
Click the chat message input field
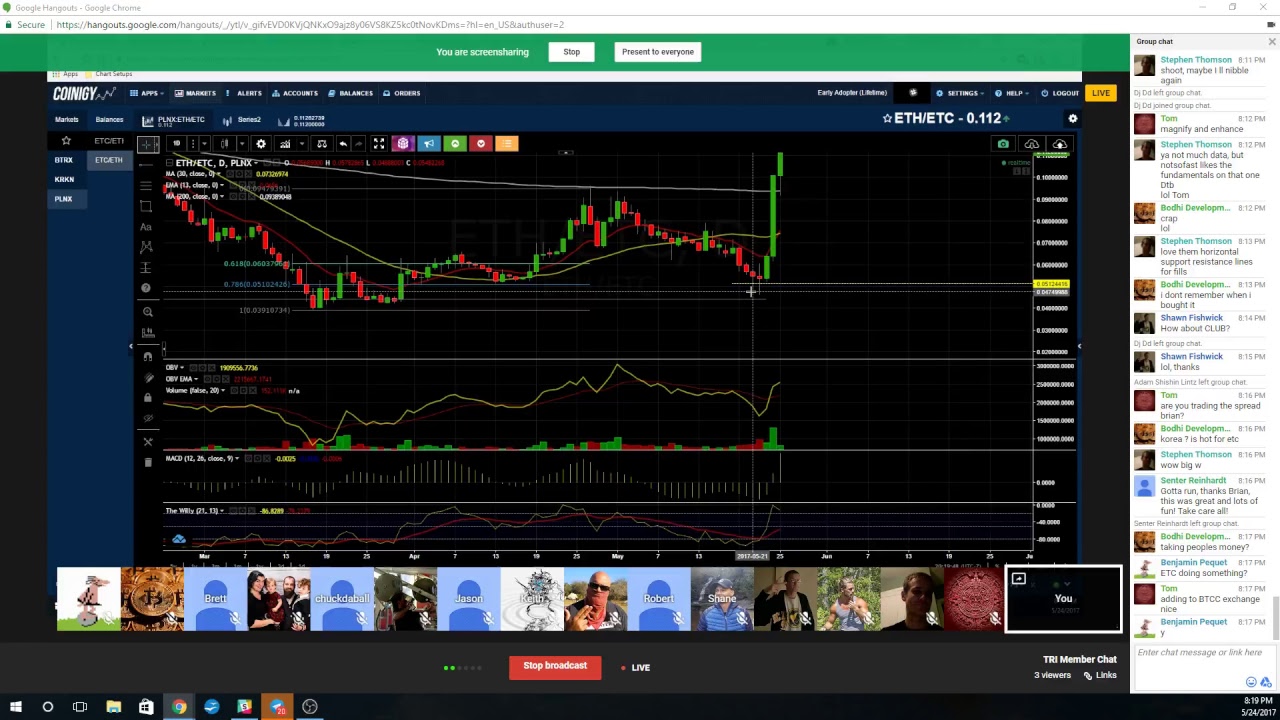click(1199, 652)
